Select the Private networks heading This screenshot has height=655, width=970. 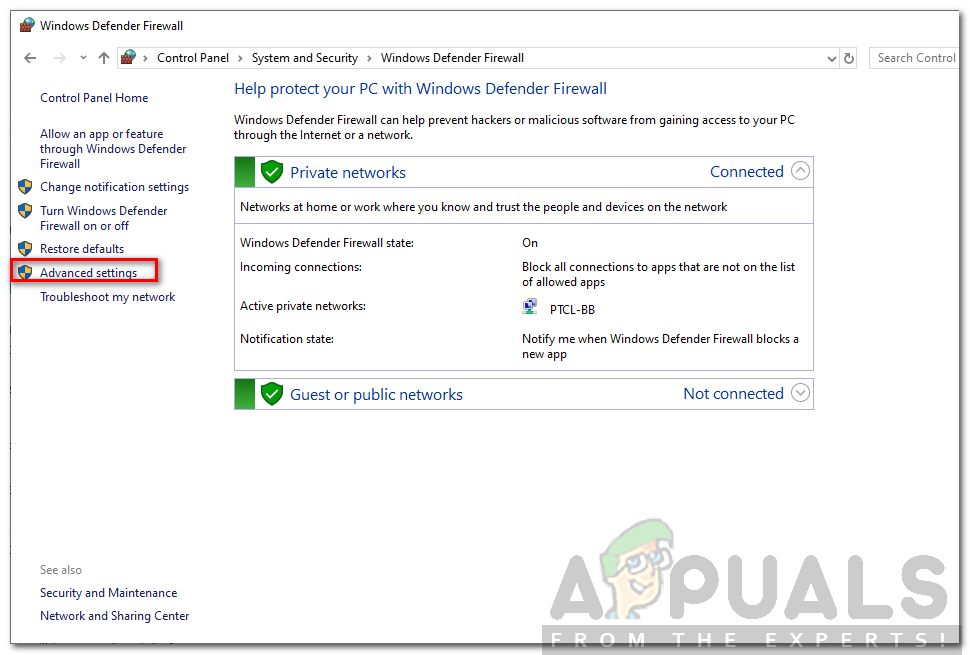pyautogui.click(x=348, y=173)
